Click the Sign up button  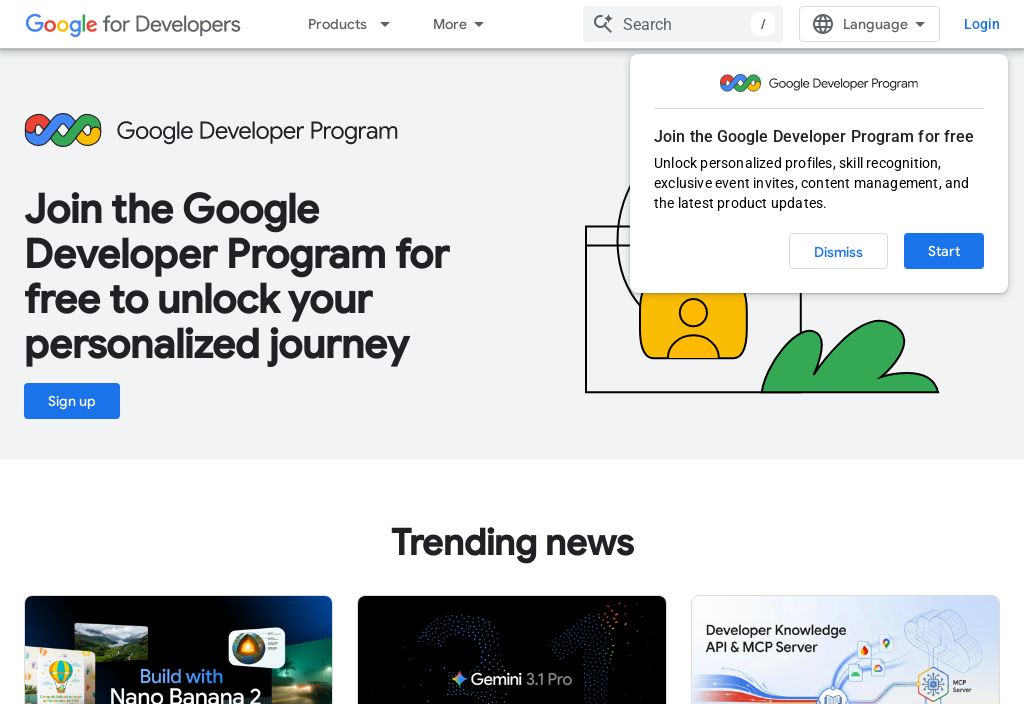click(71, 401)
